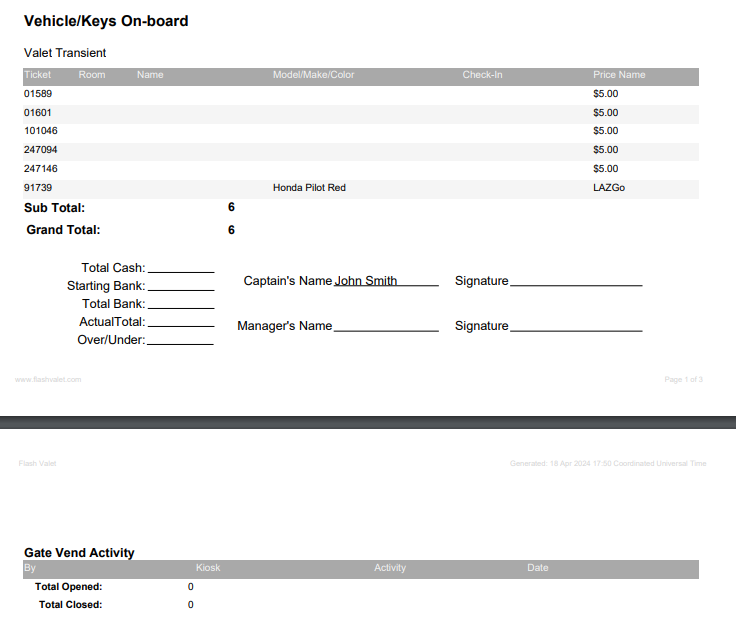Click the 'Total Bank:' blank line
The image size is (736, 623).
(181, 306)
